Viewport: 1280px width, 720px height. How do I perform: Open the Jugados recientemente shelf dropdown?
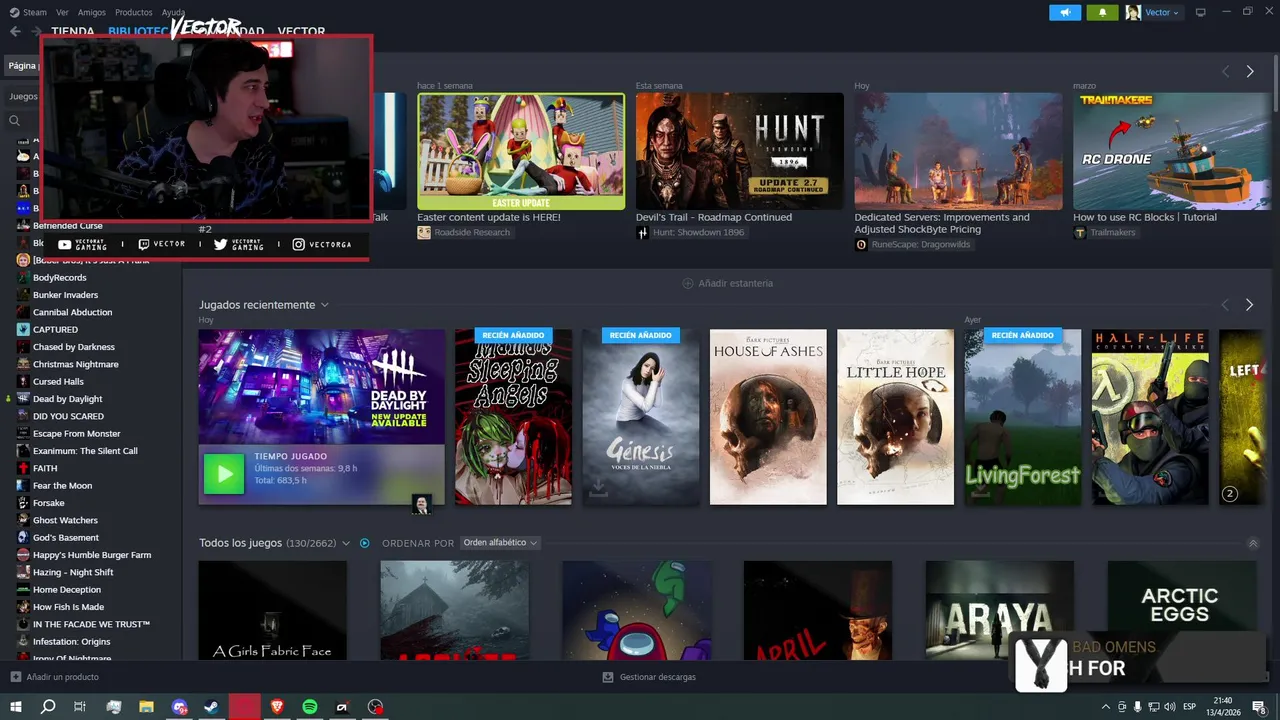325,305
